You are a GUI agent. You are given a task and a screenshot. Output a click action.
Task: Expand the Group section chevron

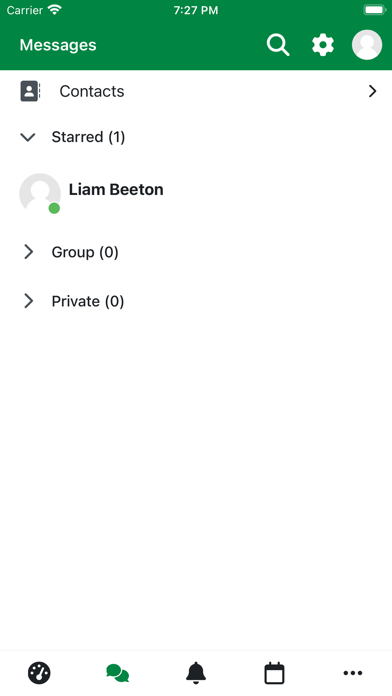[x=28, y=252]
